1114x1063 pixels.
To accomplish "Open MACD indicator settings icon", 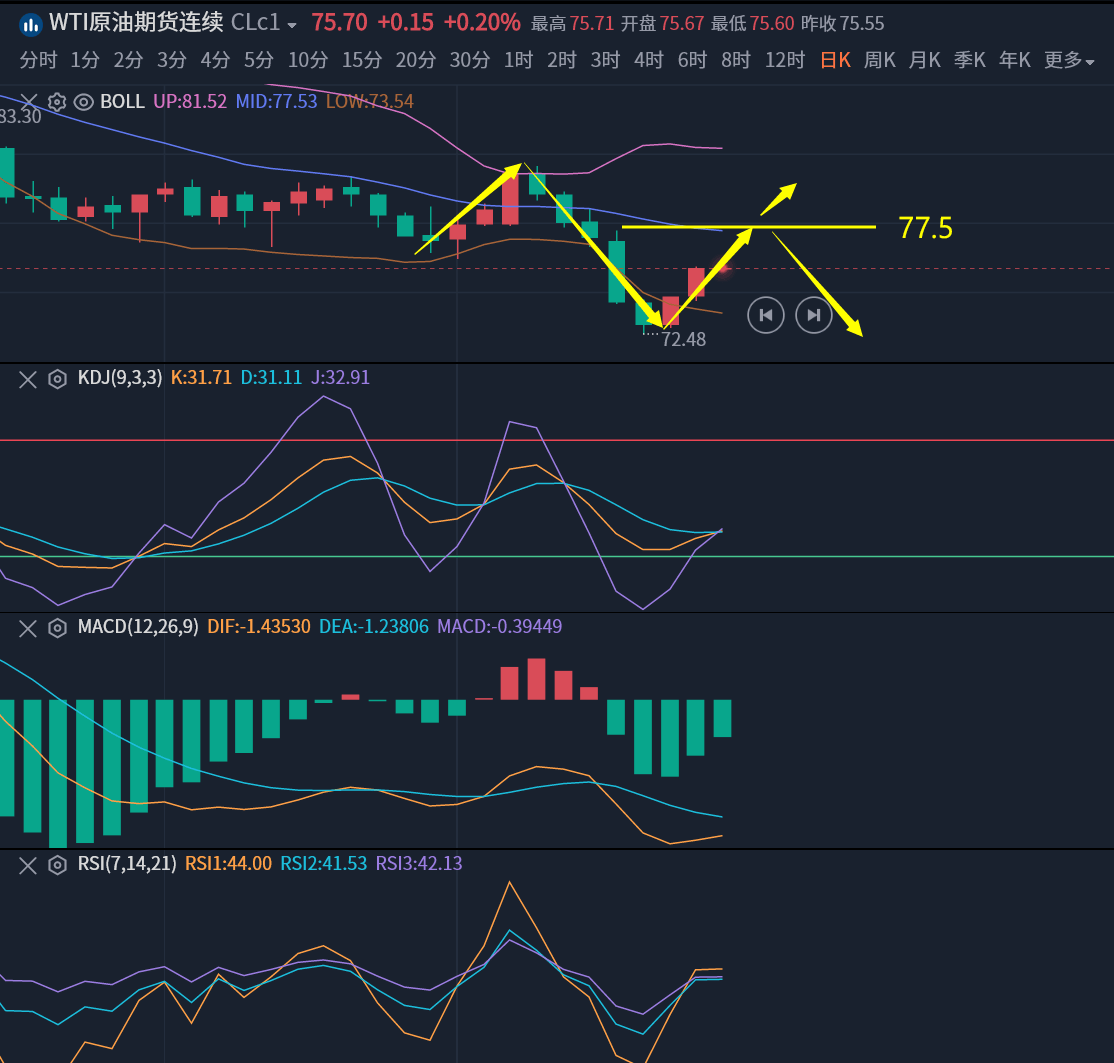I will (x=57, y=628).
